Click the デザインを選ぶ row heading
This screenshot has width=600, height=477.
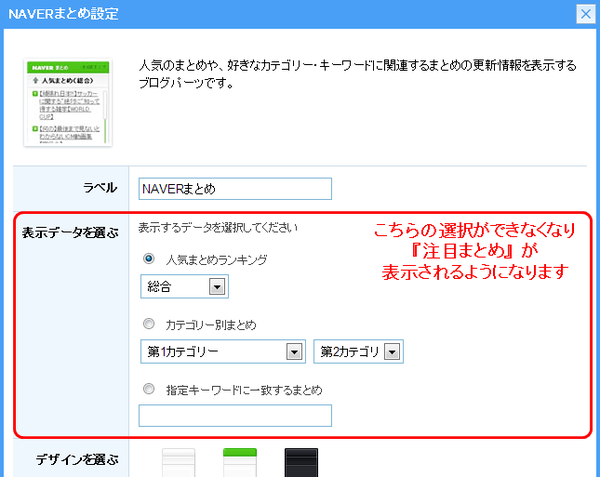tap(77, 459)
